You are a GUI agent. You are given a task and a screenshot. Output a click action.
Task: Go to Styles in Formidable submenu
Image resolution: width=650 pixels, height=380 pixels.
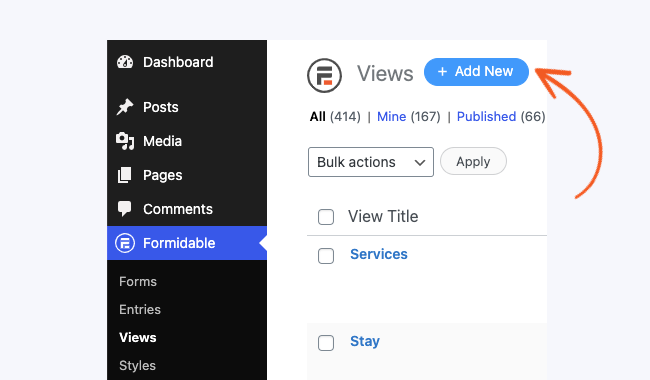click(x=137, y=365)
